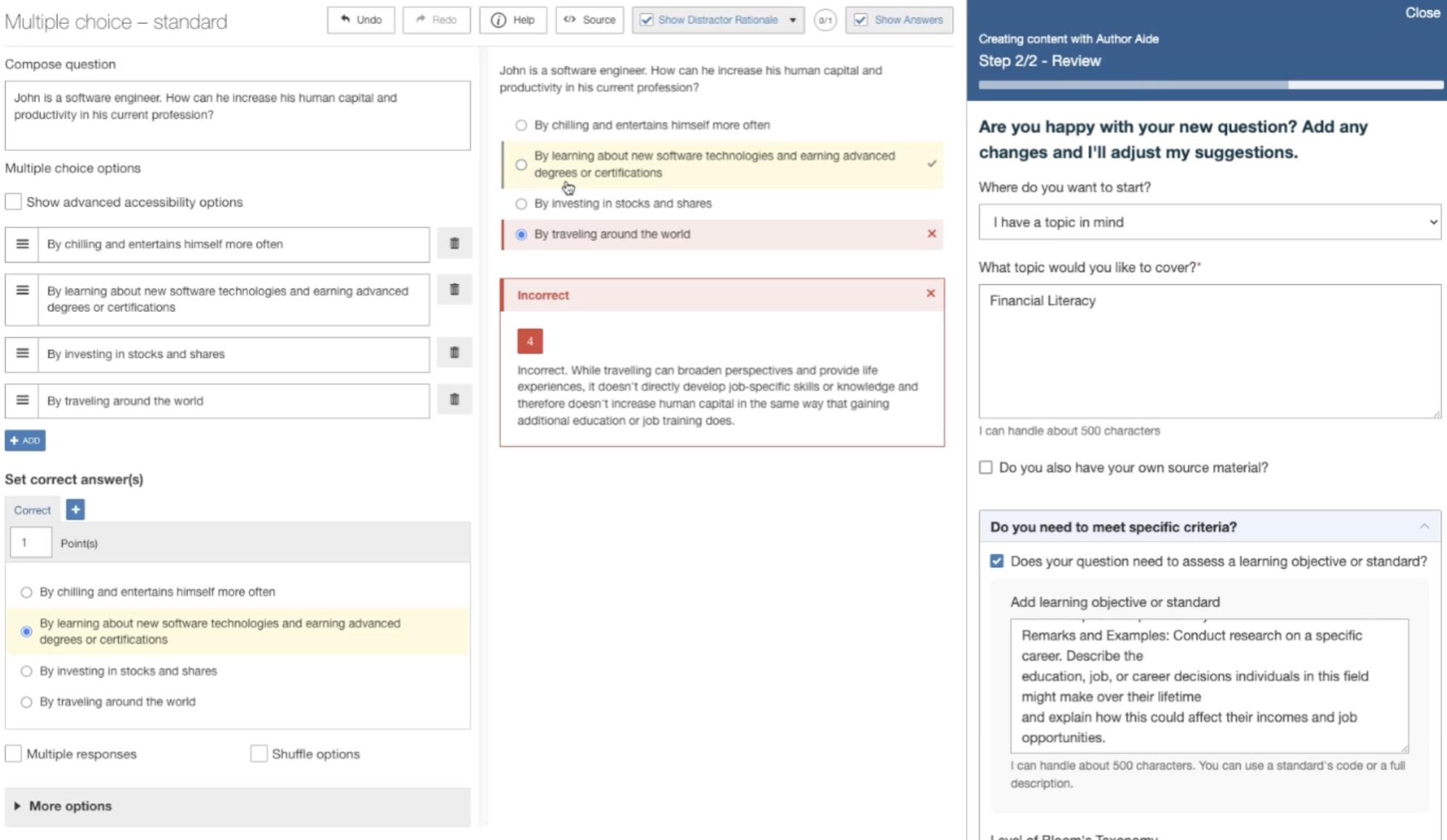Click the Step 2/2 progress bar

(1209, 85)
